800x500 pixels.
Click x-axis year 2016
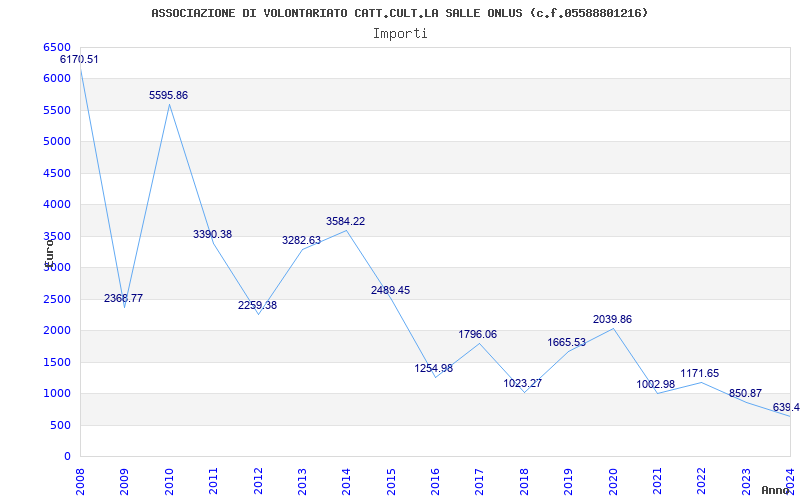click(435, 481)
